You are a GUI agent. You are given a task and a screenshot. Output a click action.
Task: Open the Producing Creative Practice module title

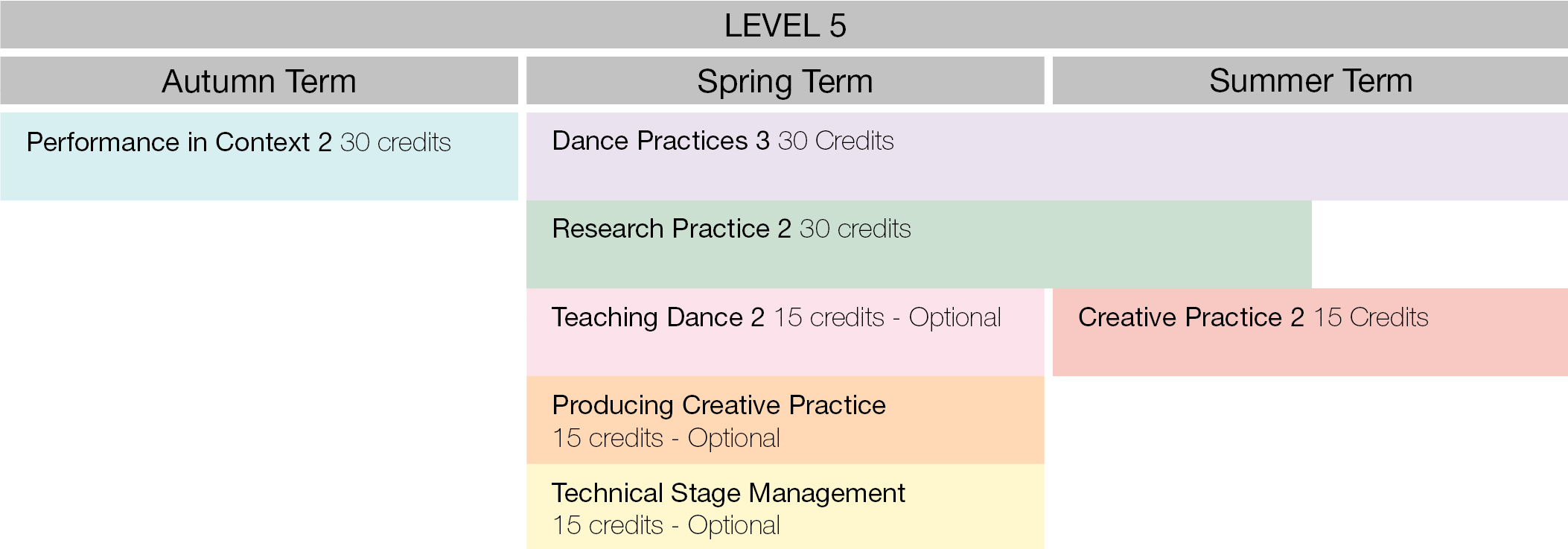point(718,405)
